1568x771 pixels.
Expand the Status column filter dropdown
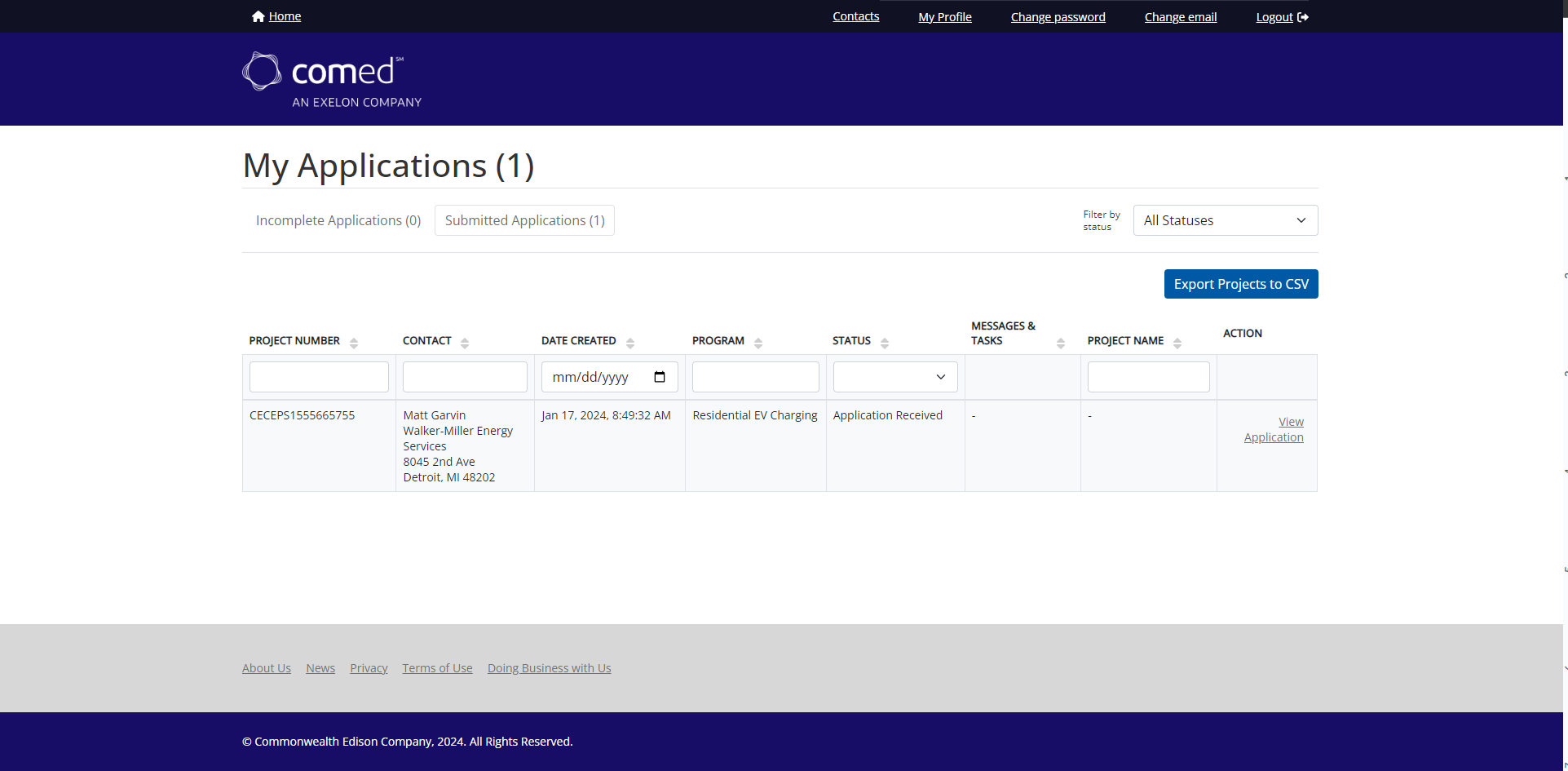(x=894, y=377)
